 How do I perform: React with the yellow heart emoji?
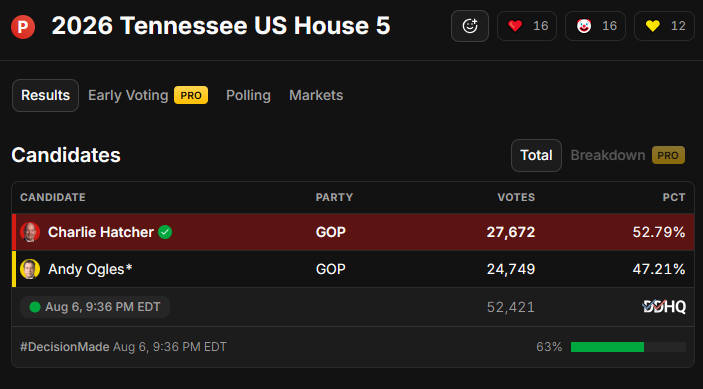click(x=664, y=26)
